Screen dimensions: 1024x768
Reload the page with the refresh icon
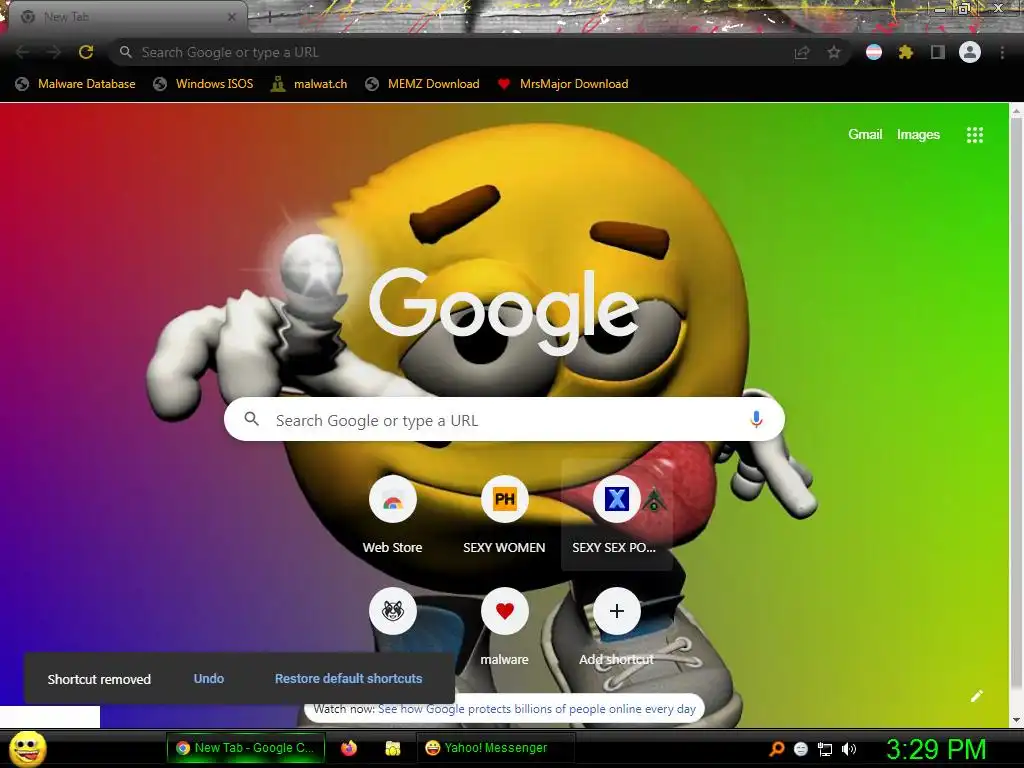click(x=86, y=52)
